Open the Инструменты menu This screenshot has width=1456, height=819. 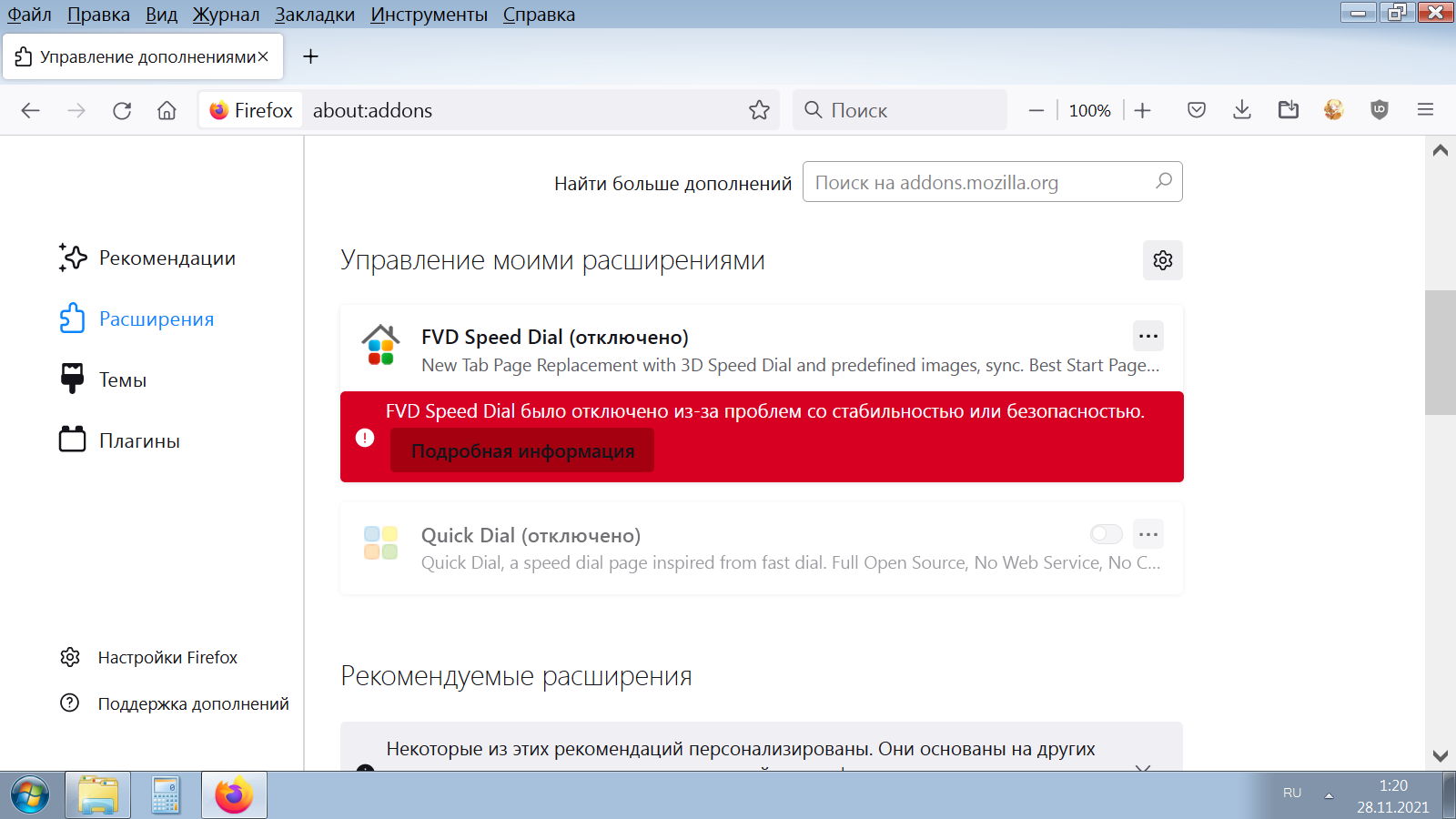point(429,15)
